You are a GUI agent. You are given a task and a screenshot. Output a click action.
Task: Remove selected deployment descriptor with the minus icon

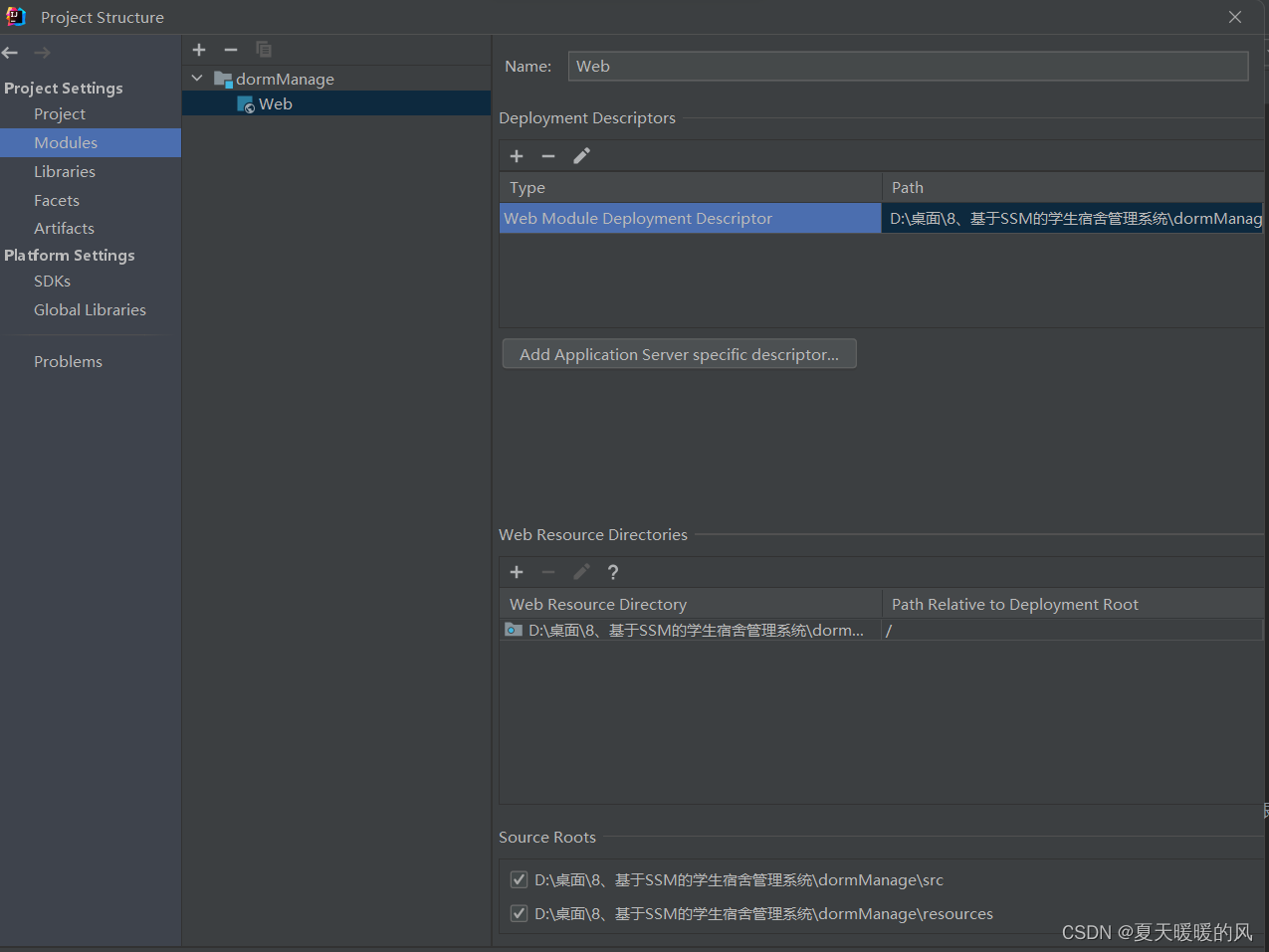point(548,156)
